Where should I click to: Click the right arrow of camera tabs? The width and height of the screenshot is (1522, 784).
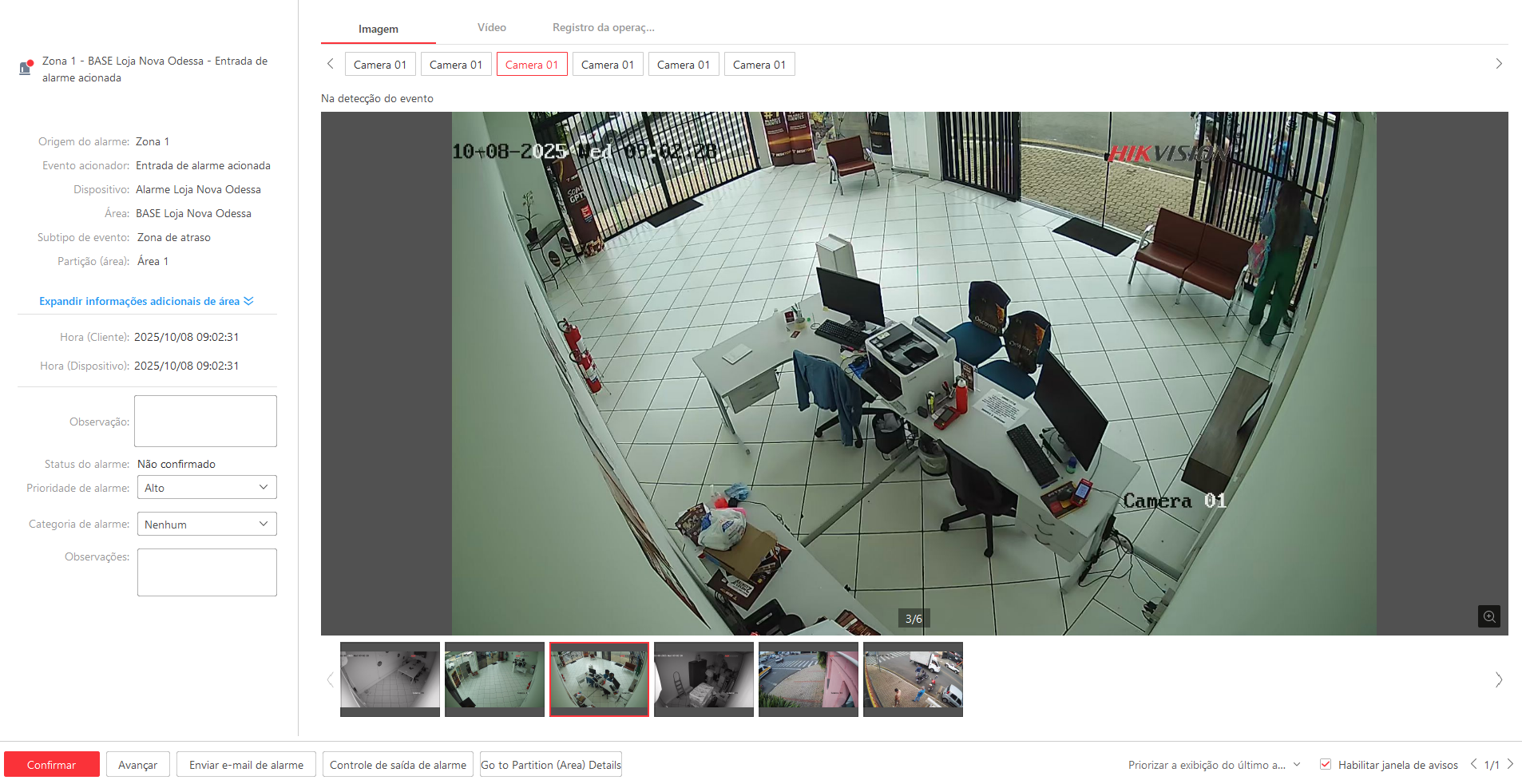pos(1498,64)
